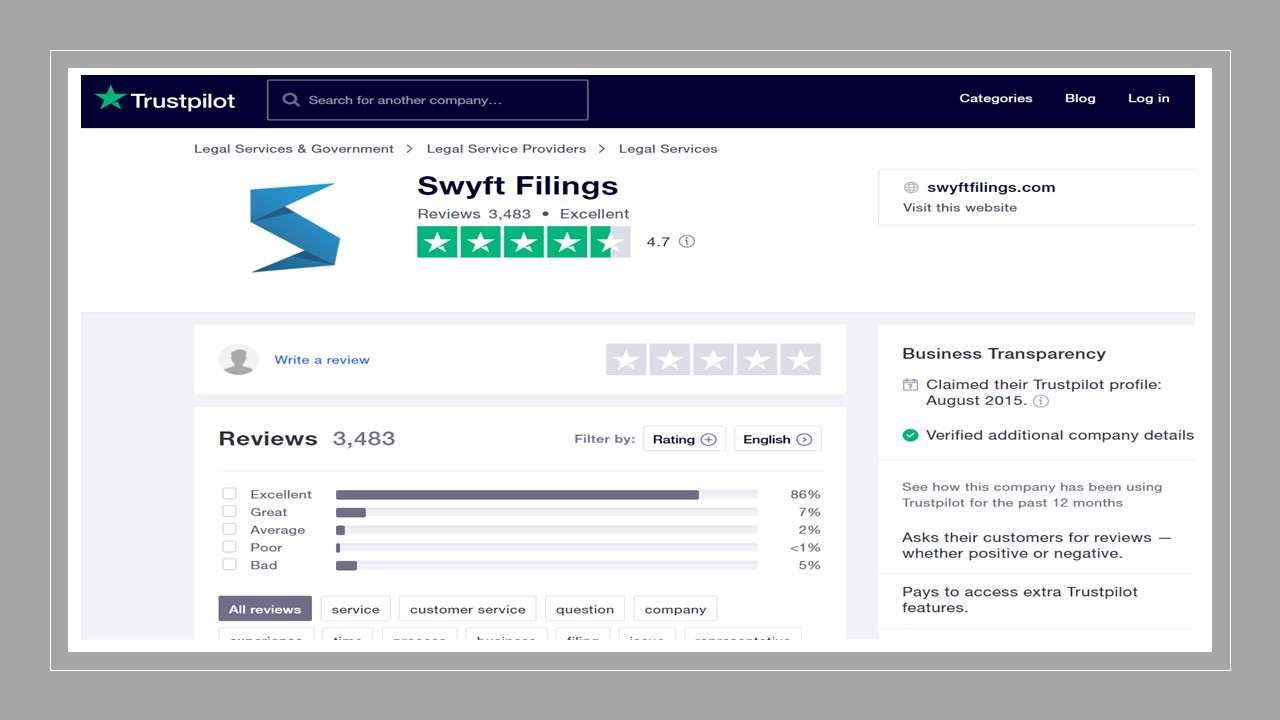The height and width of the screenshot is (720, 1280).
Task: Click the Average 2% rating bar
Action: click(x=547, y=530)
